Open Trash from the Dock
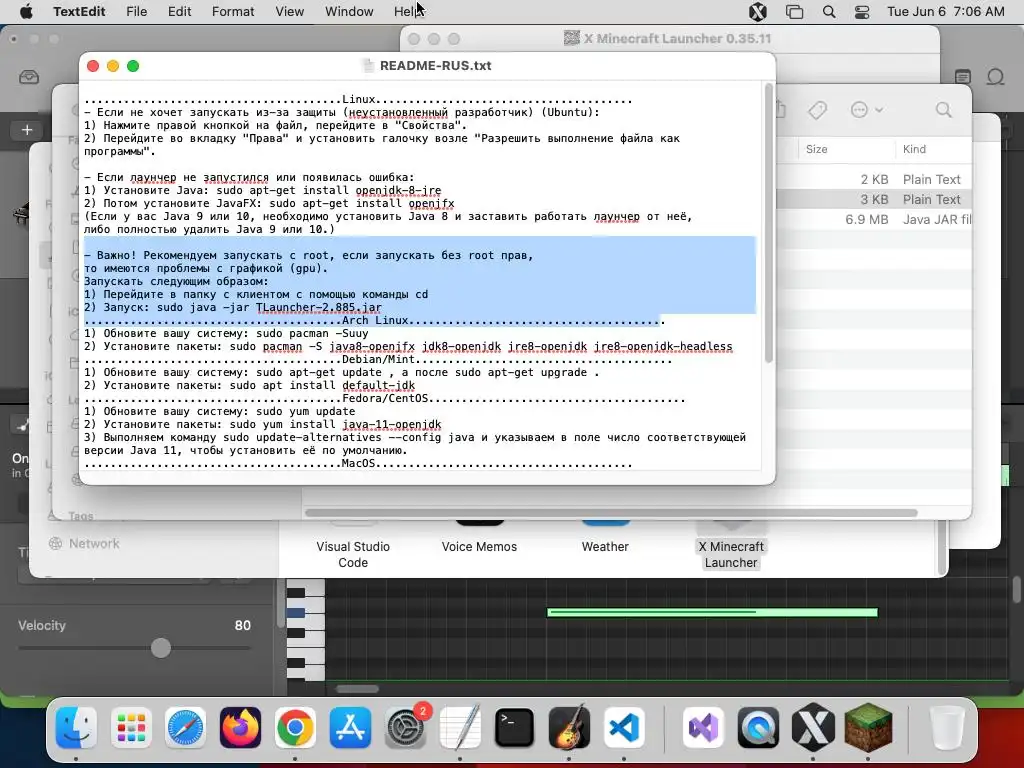 [x=946, y=728]
